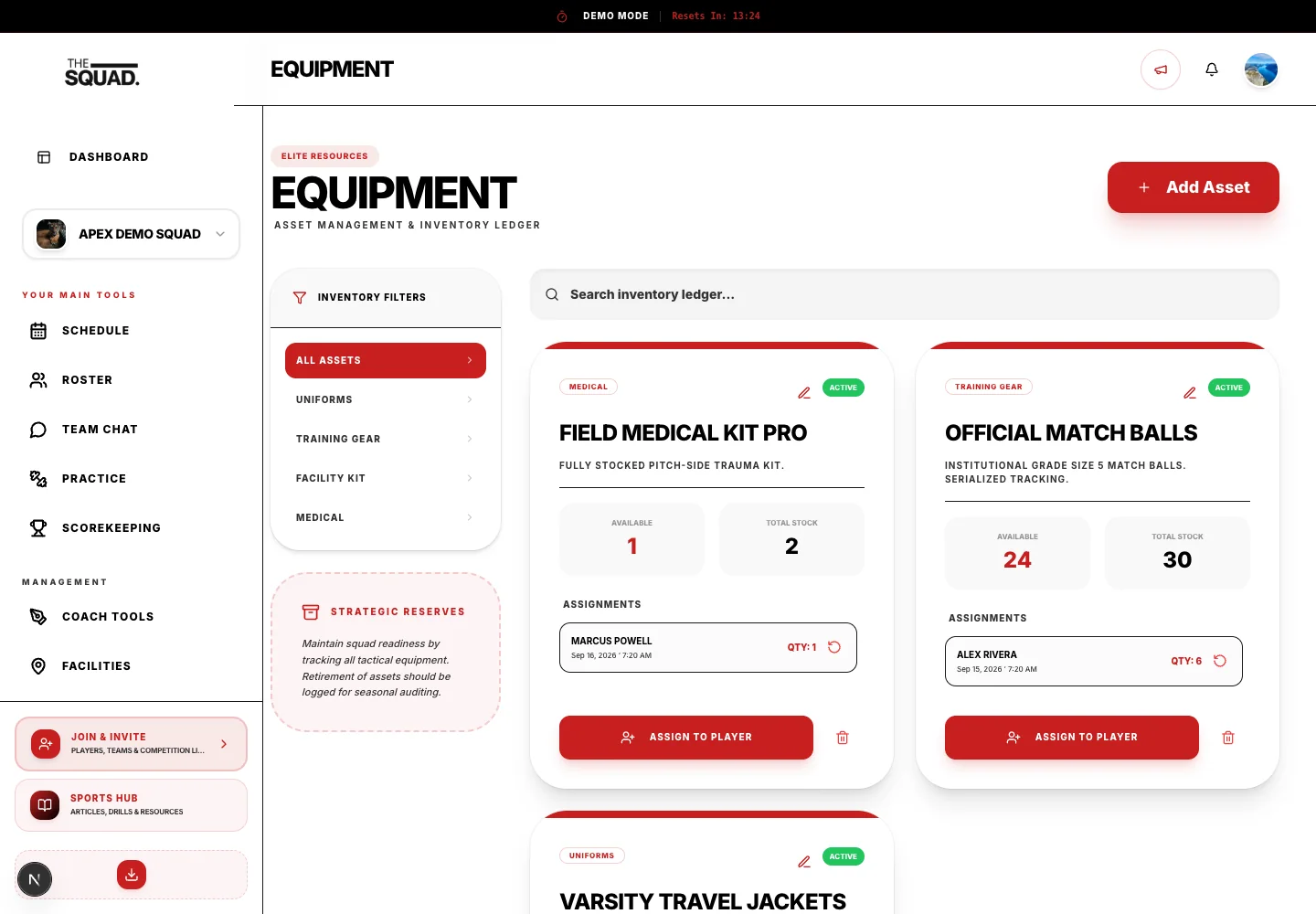Filter inventory by Uniforms

click(386, 399)
